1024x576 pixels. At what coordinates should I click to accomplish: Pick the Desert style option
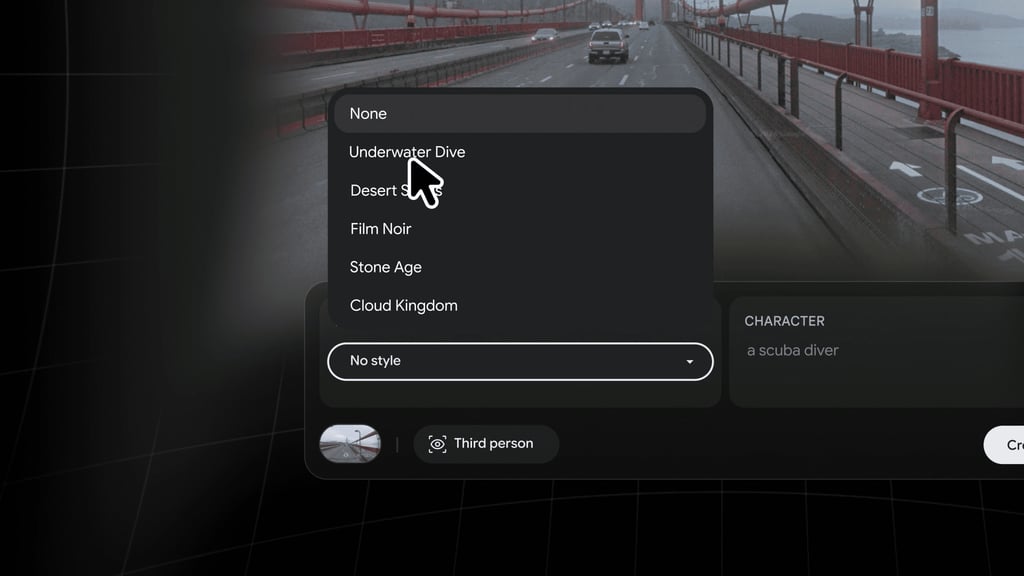point(520,191)
